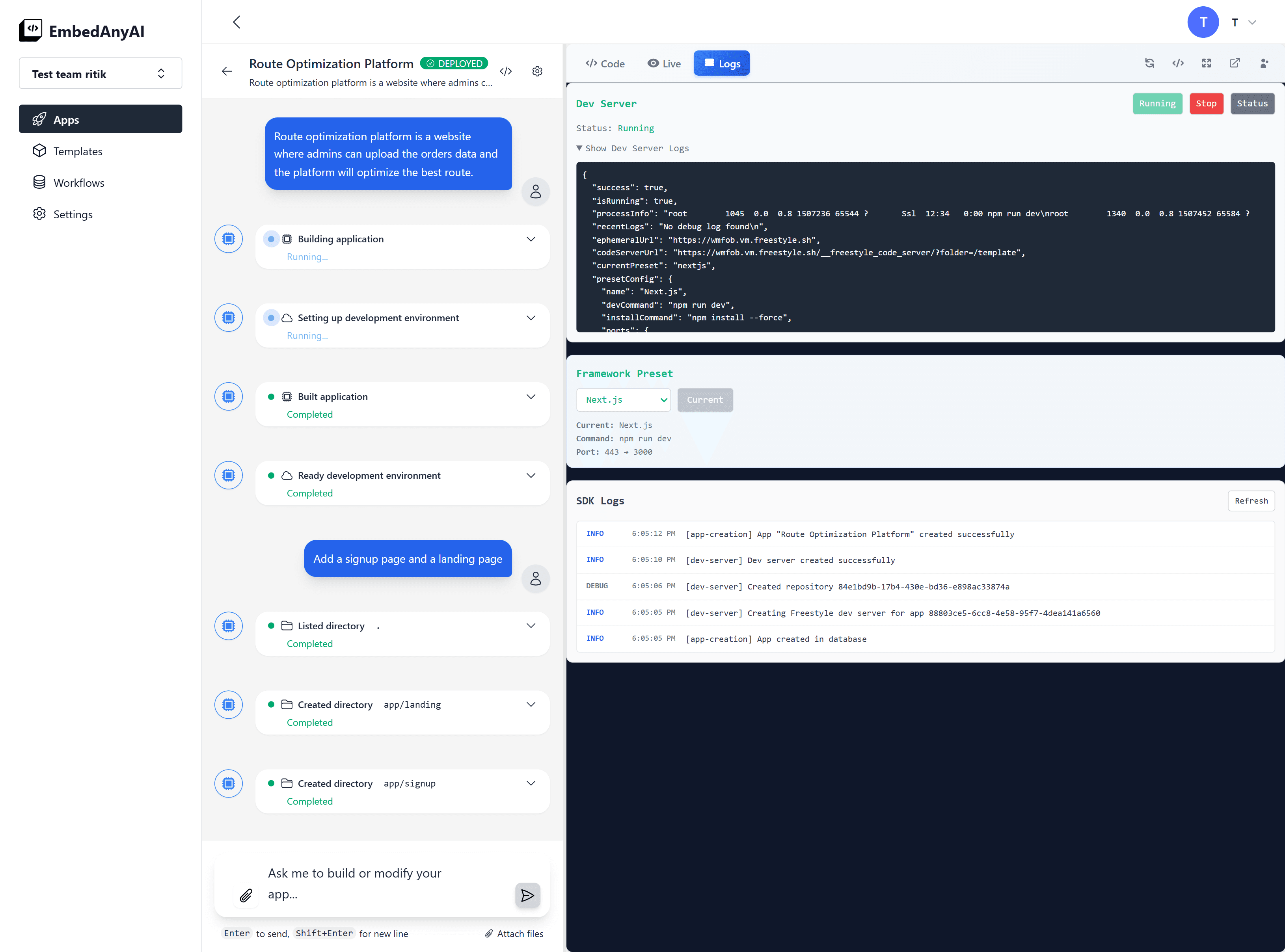Select Templates in the sidebar
The width and height of the screenshot is (1285, 952).
pyautogui.click(x=78, y=151)
